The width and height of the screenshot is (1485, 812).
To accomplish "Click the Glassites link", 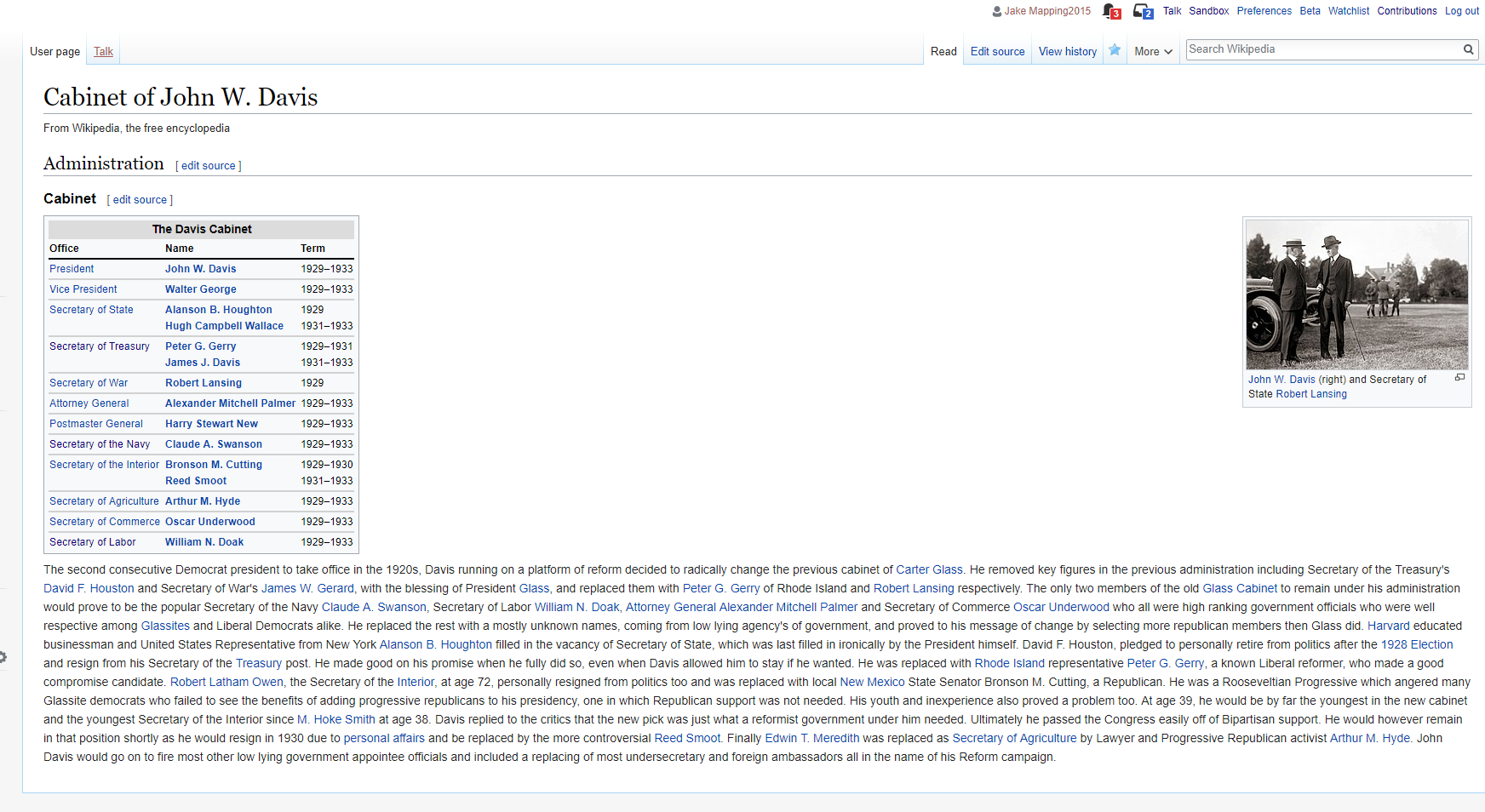I will (x=165, y=626).
